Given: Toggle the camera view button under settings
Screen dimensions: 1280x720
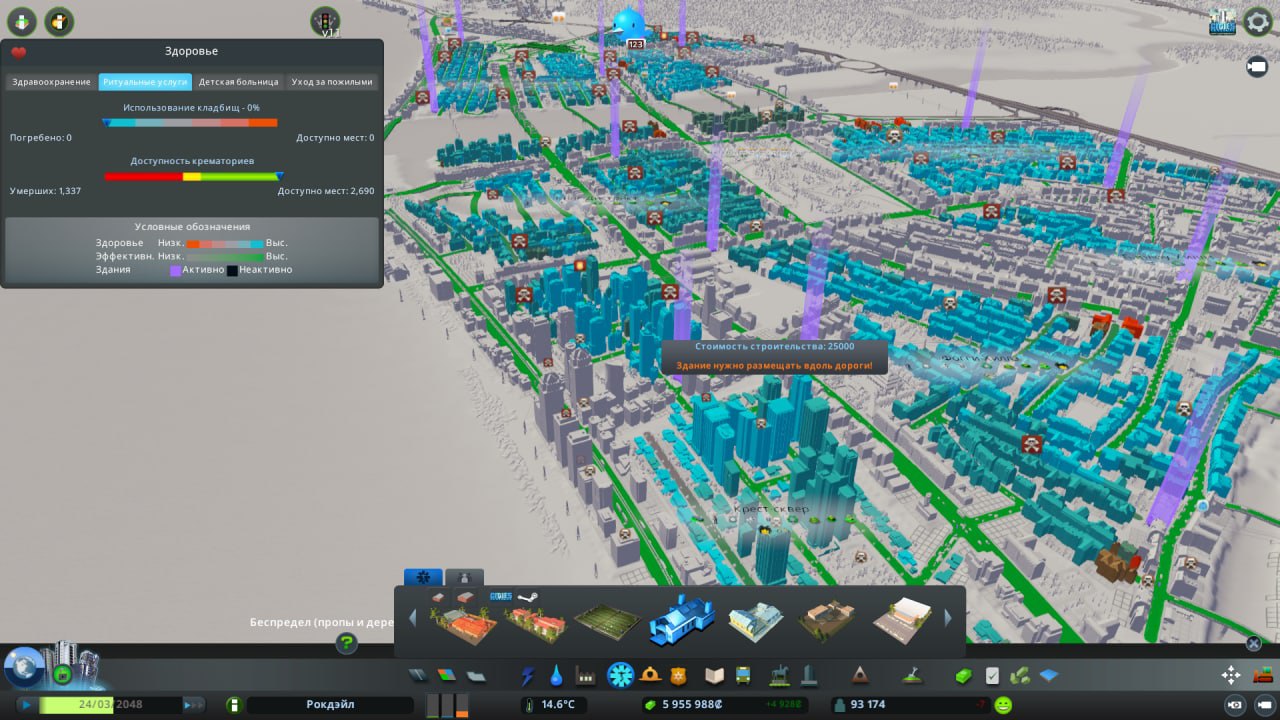Looking at the screenshot, I should click(x=1257, y=66).
